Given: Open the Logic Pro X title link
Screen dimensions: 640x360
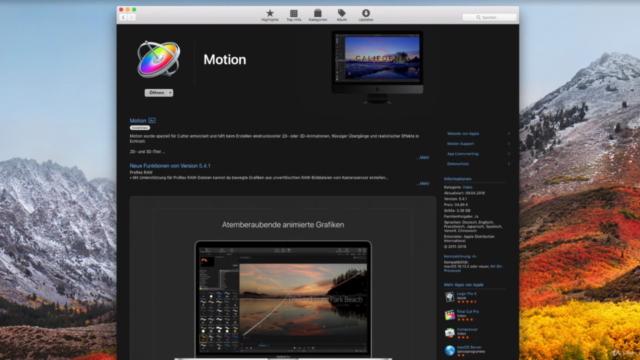Looking at the screenshot, I should 467,293.
